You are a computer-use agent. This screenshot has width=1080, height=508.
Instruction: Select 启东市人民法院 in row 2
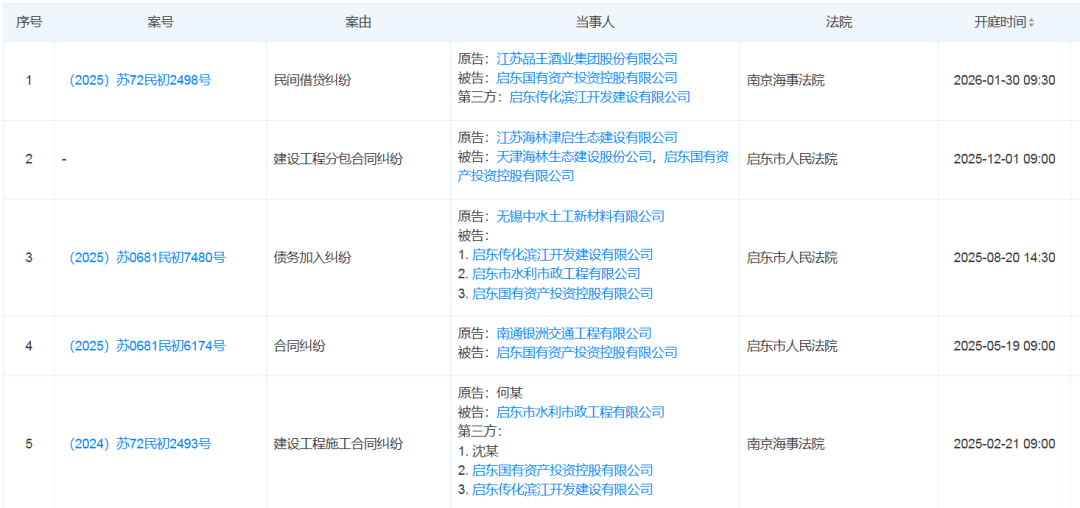[x=792, y=159]
